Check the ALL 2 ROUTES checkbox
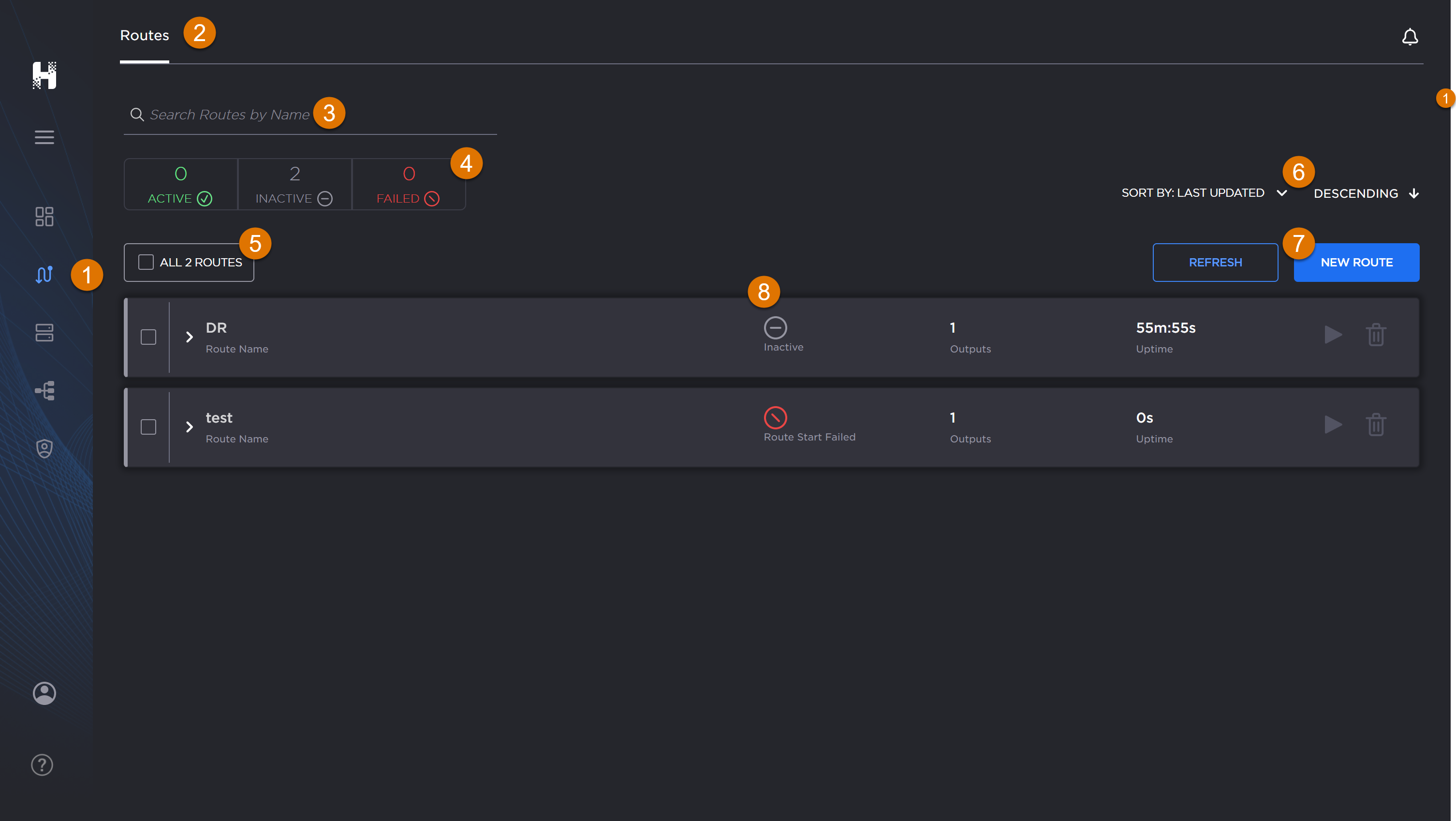1456x821 pixels. [x=146, y=262]
